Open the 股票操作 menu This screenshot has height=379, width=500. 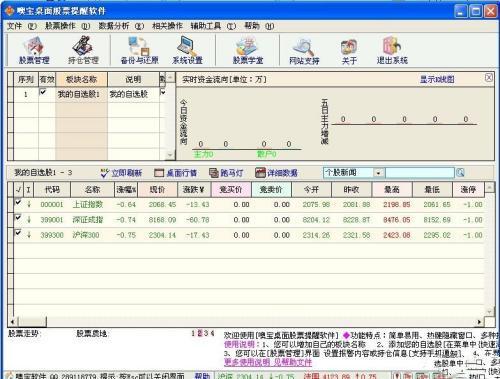pyautogui.click(x=68, y=26)
